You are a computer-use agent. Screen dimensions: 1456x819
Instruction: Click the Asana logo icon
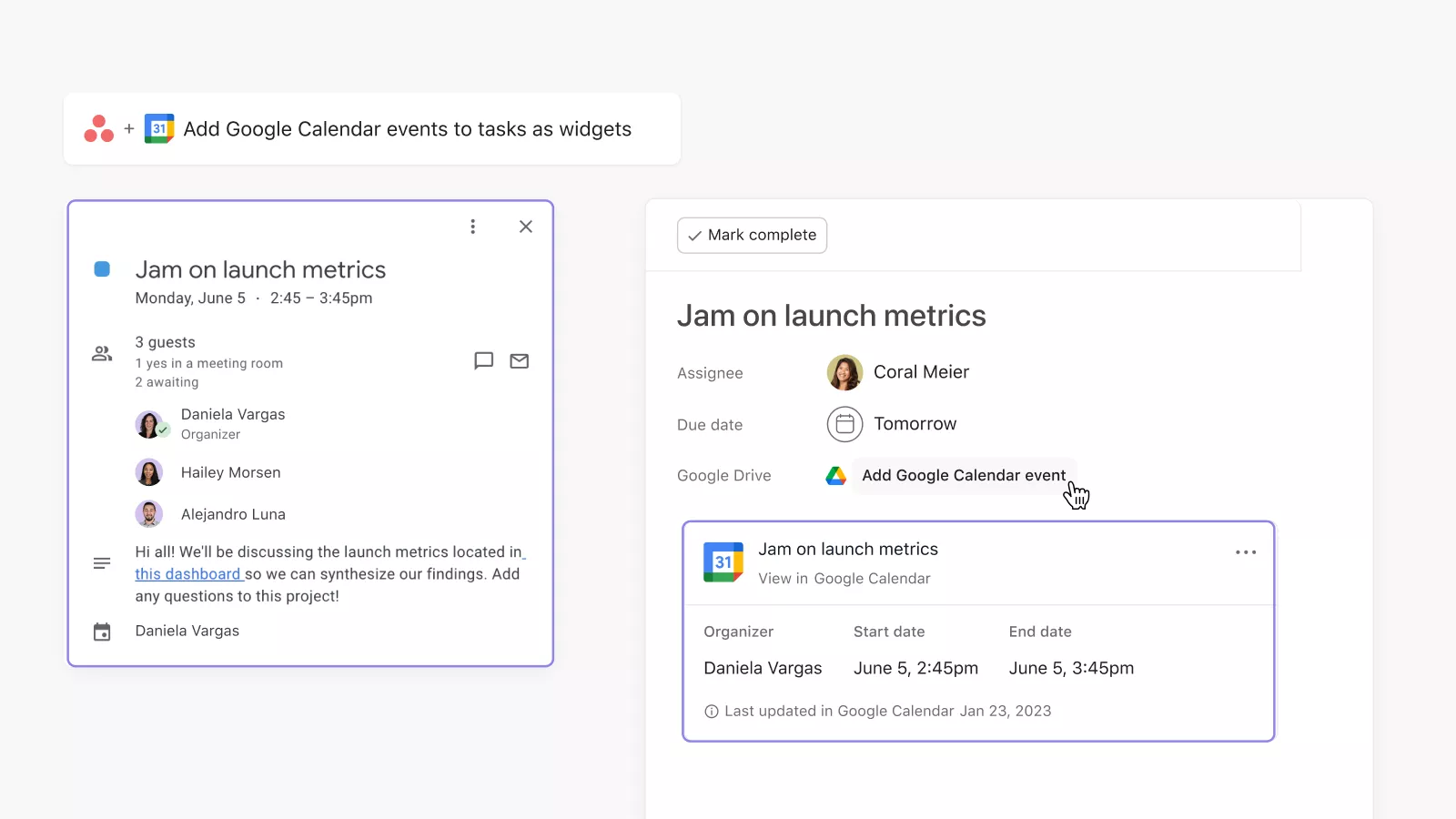point(99,129)
